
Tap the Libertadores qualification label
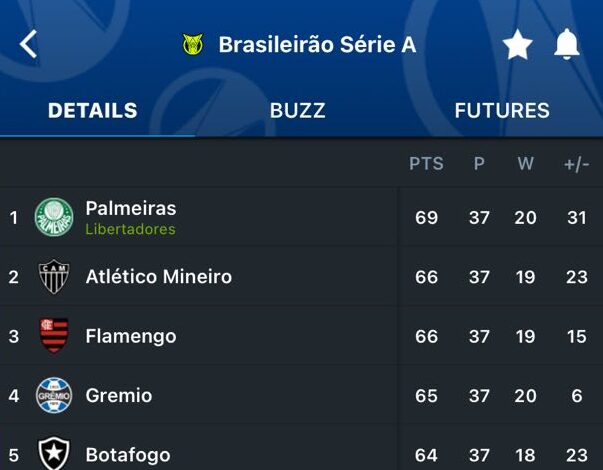130,229
